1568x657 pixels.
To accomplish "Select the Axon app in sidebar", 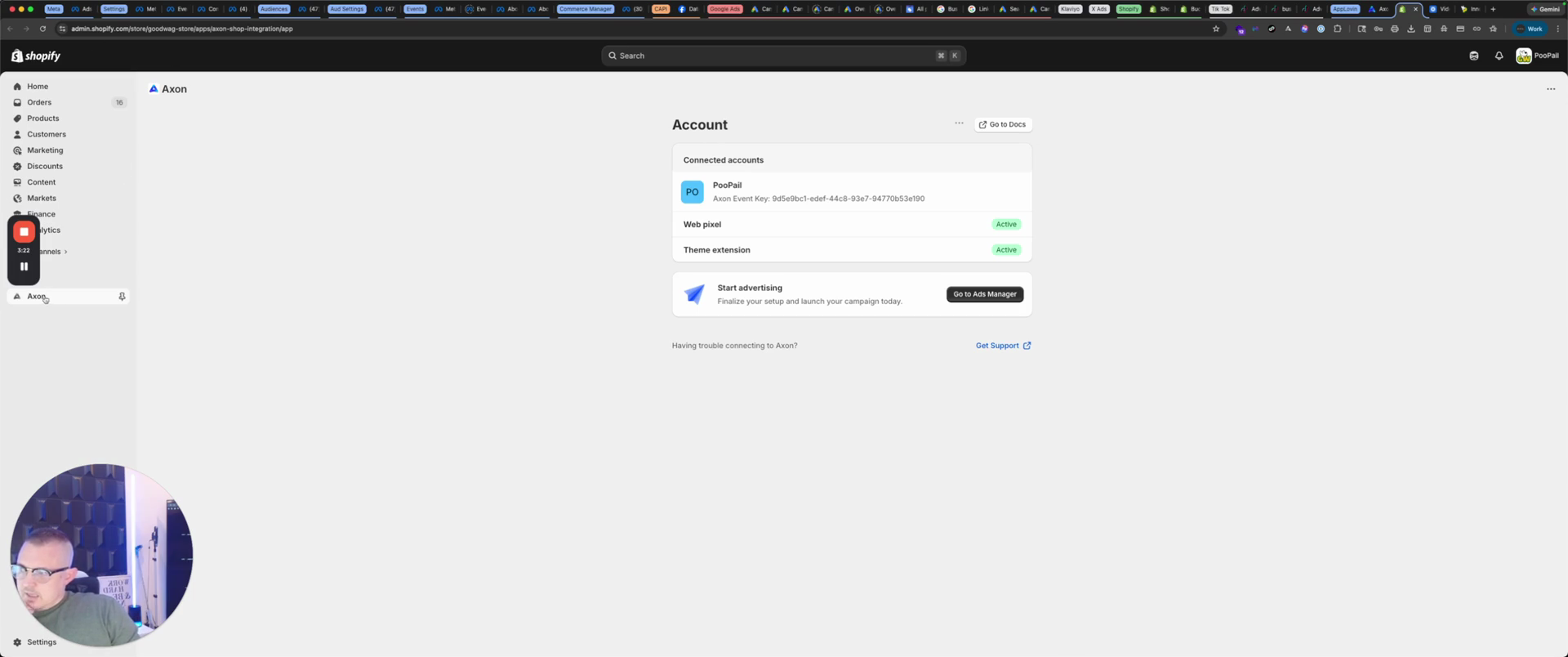I will [x=68, y=297].
